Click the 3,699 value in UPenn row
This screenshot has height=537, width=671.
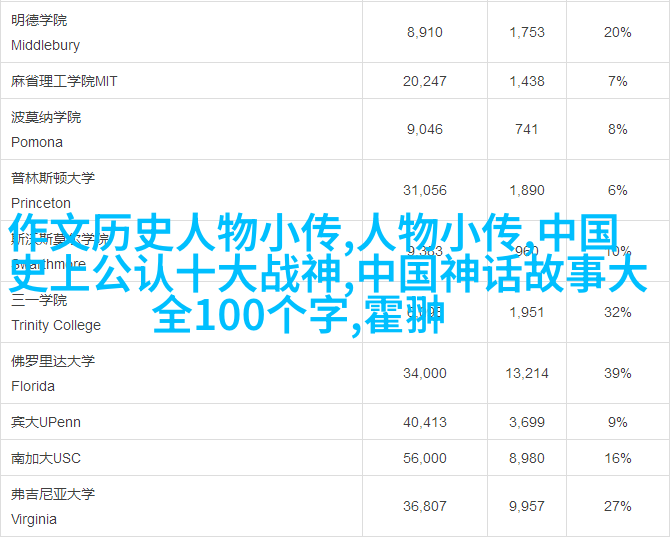pos(527,422)
